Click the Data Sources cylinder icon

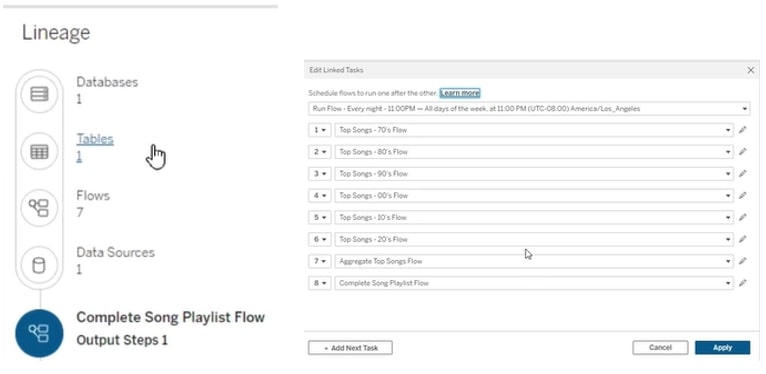pyautogui.click(x=39, y=265)
